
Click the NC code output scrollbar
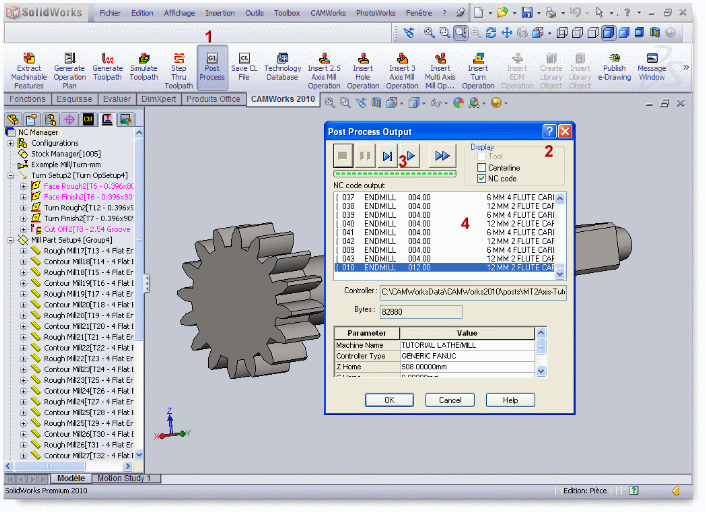[x=560, y=235]
